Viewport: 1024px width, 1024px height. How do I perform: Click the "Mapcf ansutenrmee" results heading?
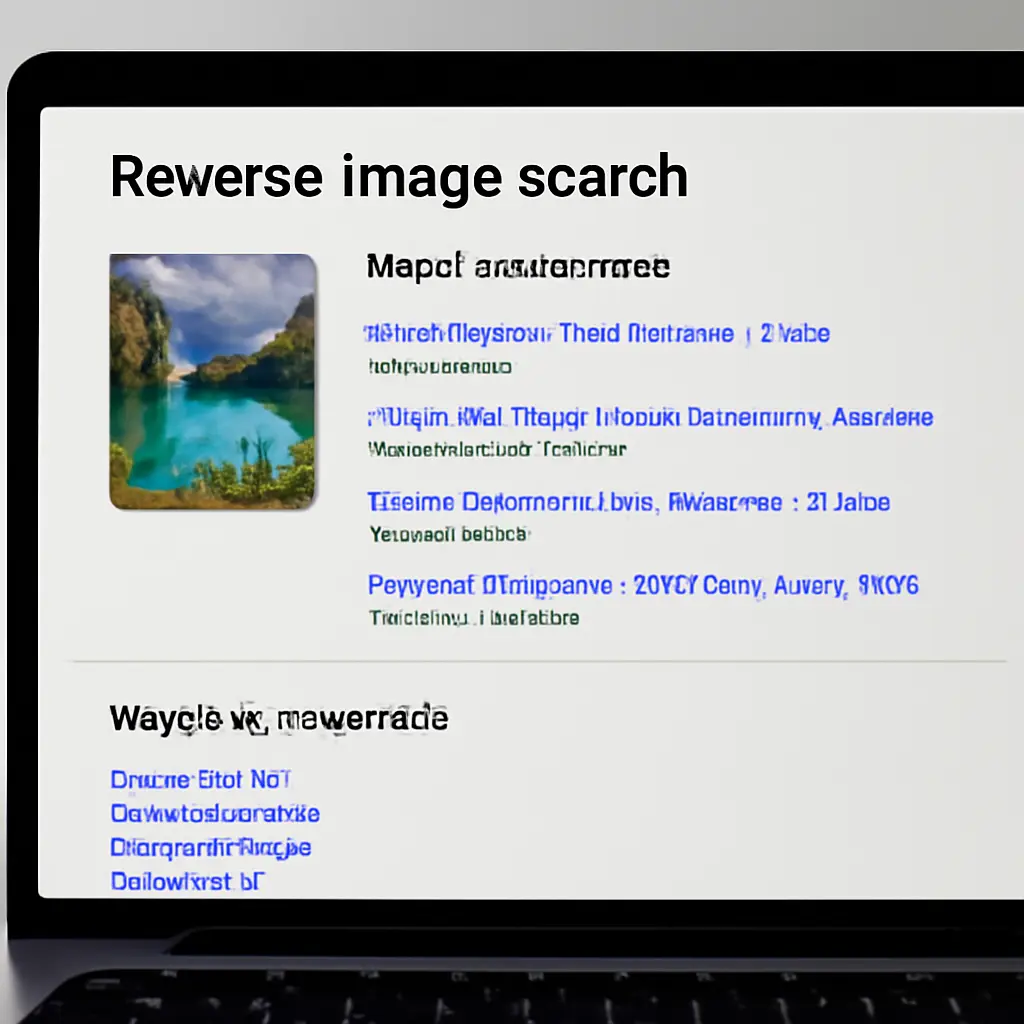click(517, 266)
